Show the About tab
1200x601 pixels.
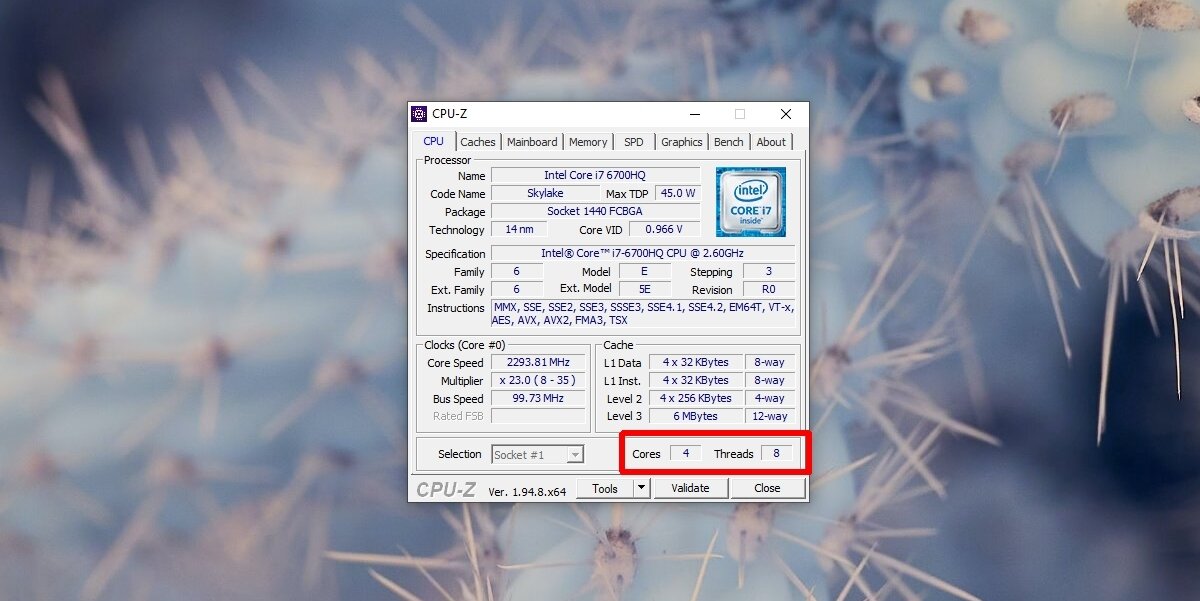771,142
